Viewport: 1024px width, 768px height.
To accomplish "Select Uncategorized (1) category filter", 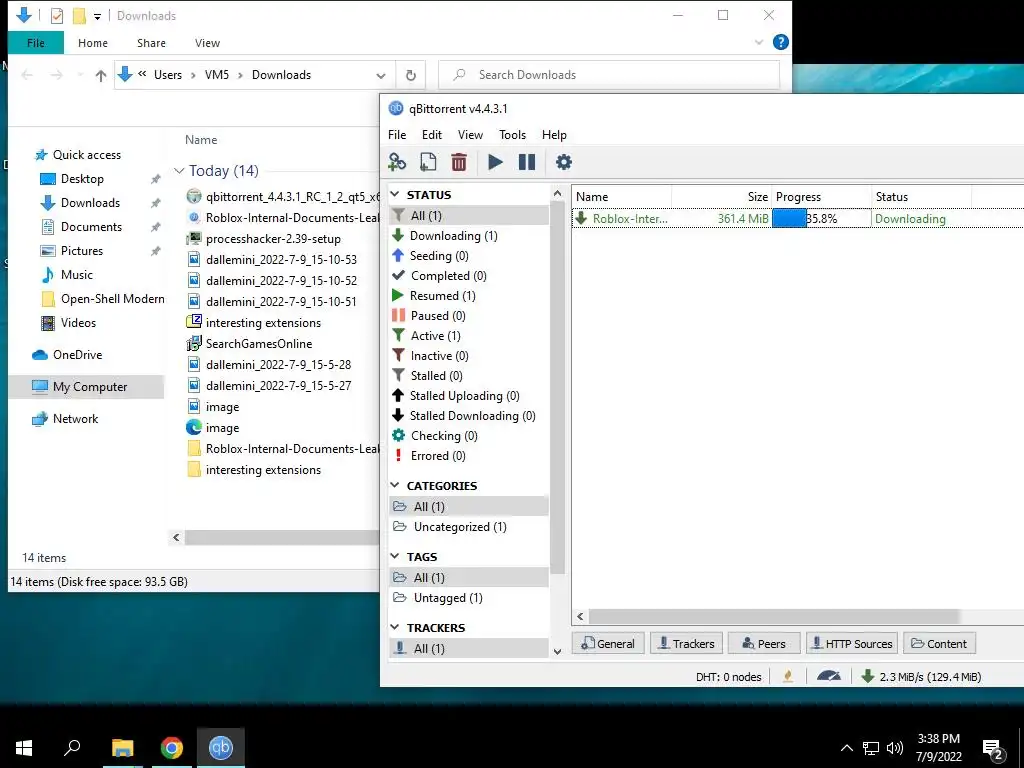I will pos(469,527).
